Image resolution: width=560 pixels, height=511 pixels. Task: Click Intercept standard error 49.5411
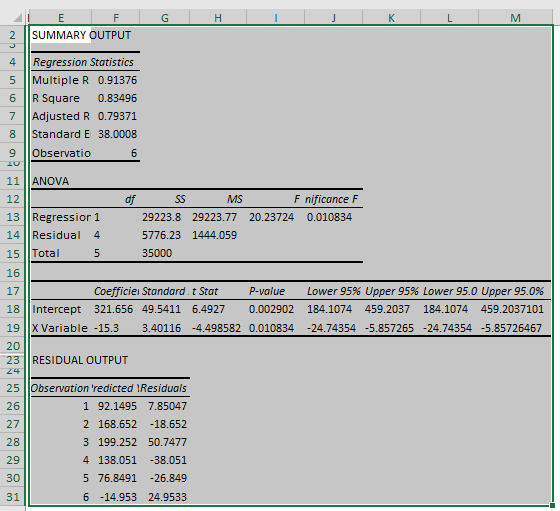[161, 309]
